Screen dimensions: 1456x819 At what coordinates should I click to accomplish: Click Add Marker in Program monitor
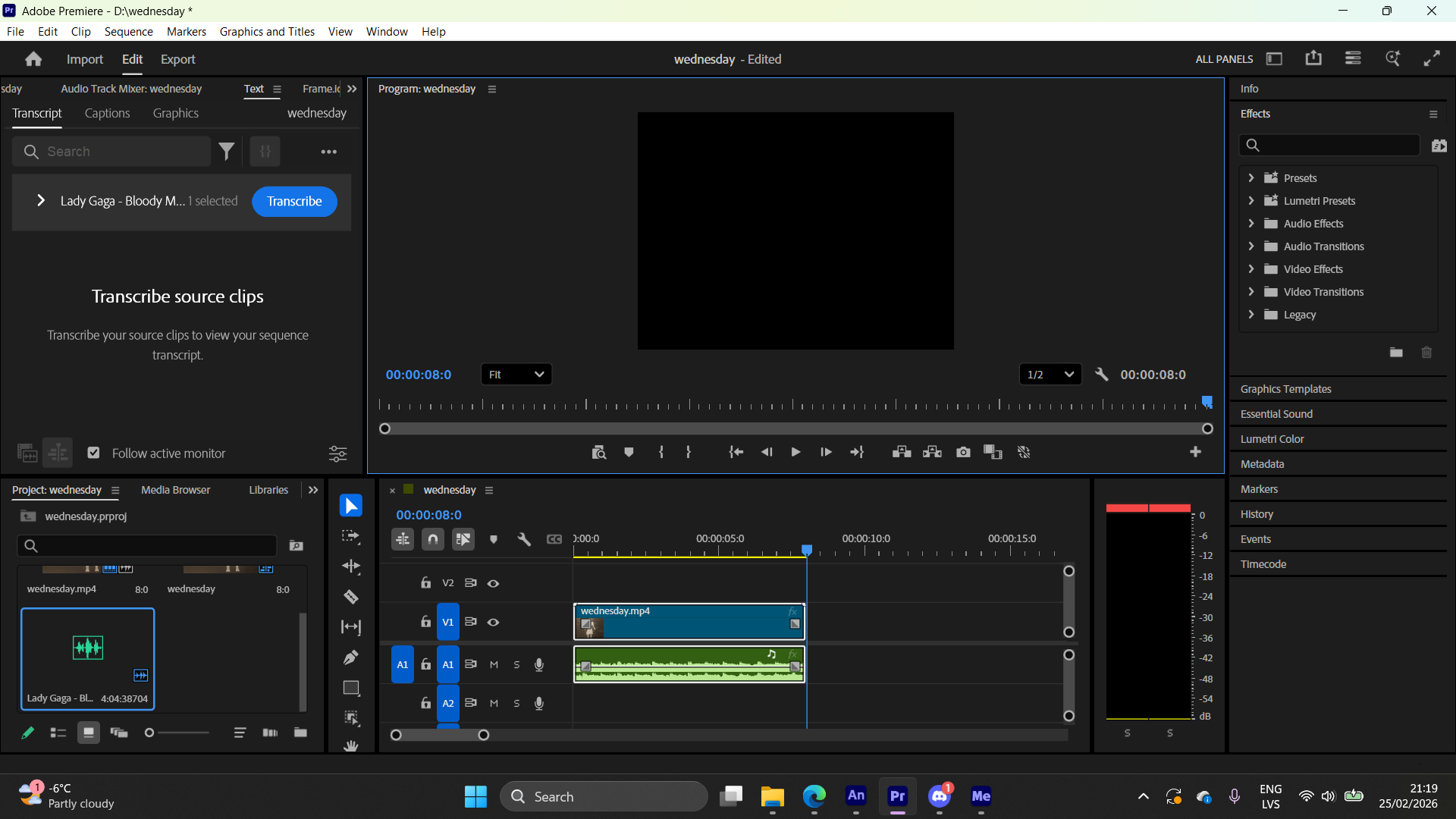tap(629, 452)
